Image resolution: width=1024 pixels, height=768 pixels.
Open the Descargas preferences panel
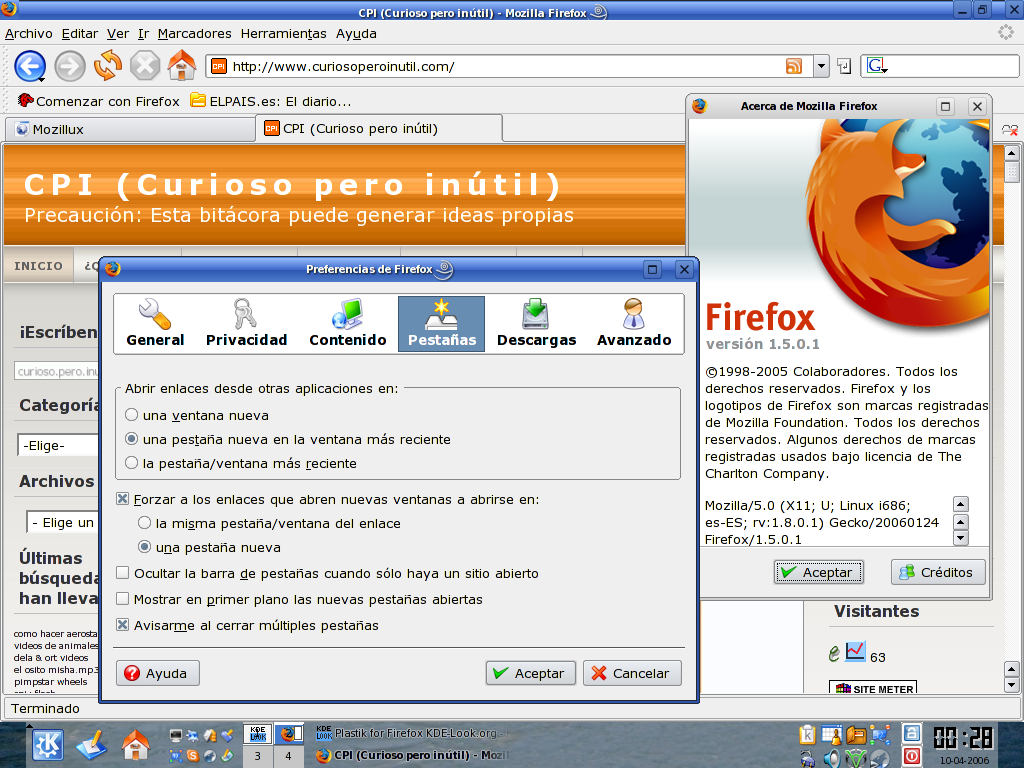536,324
